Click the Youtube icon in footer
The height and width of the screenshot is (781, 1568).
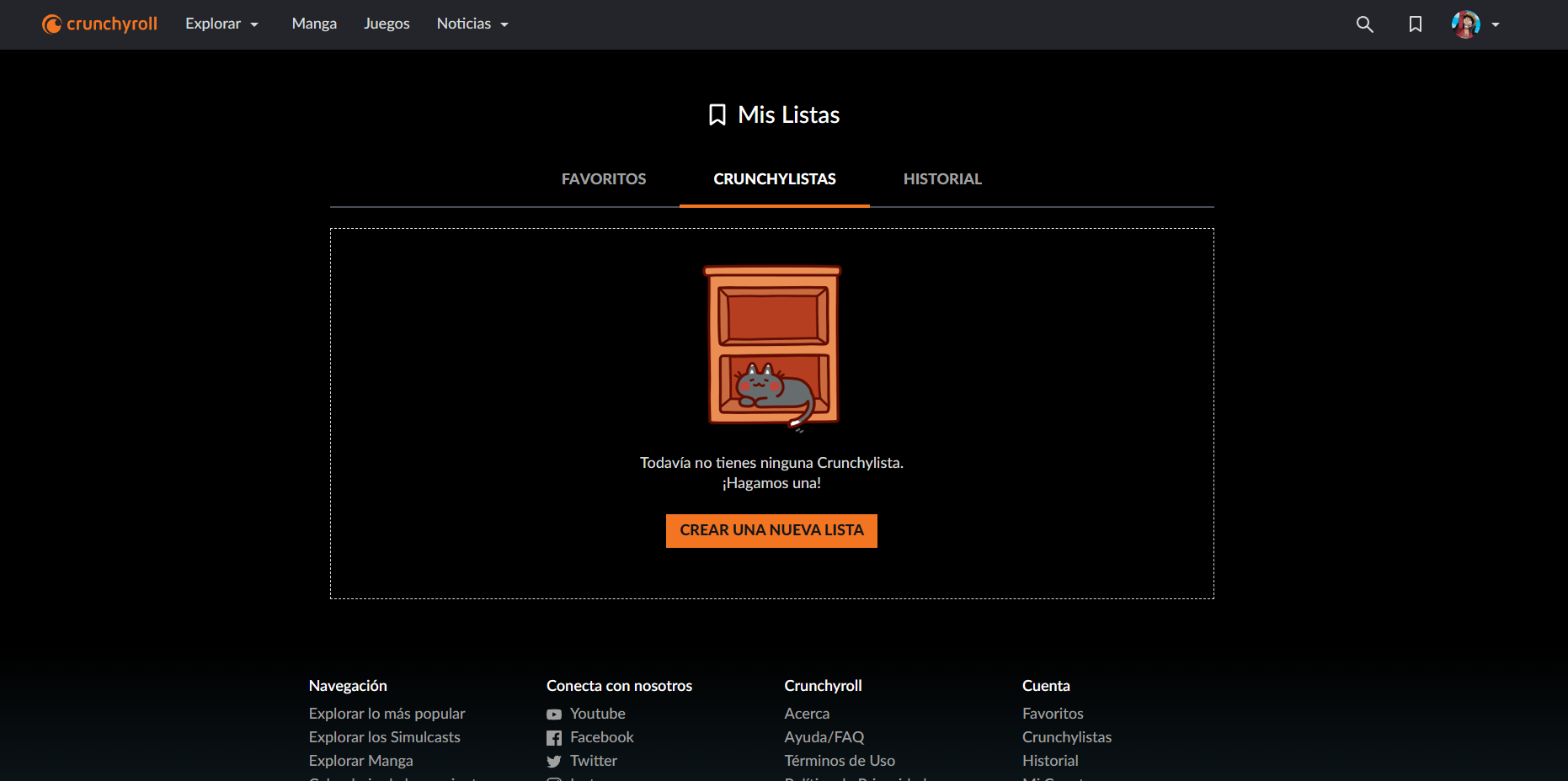[554, 715]
